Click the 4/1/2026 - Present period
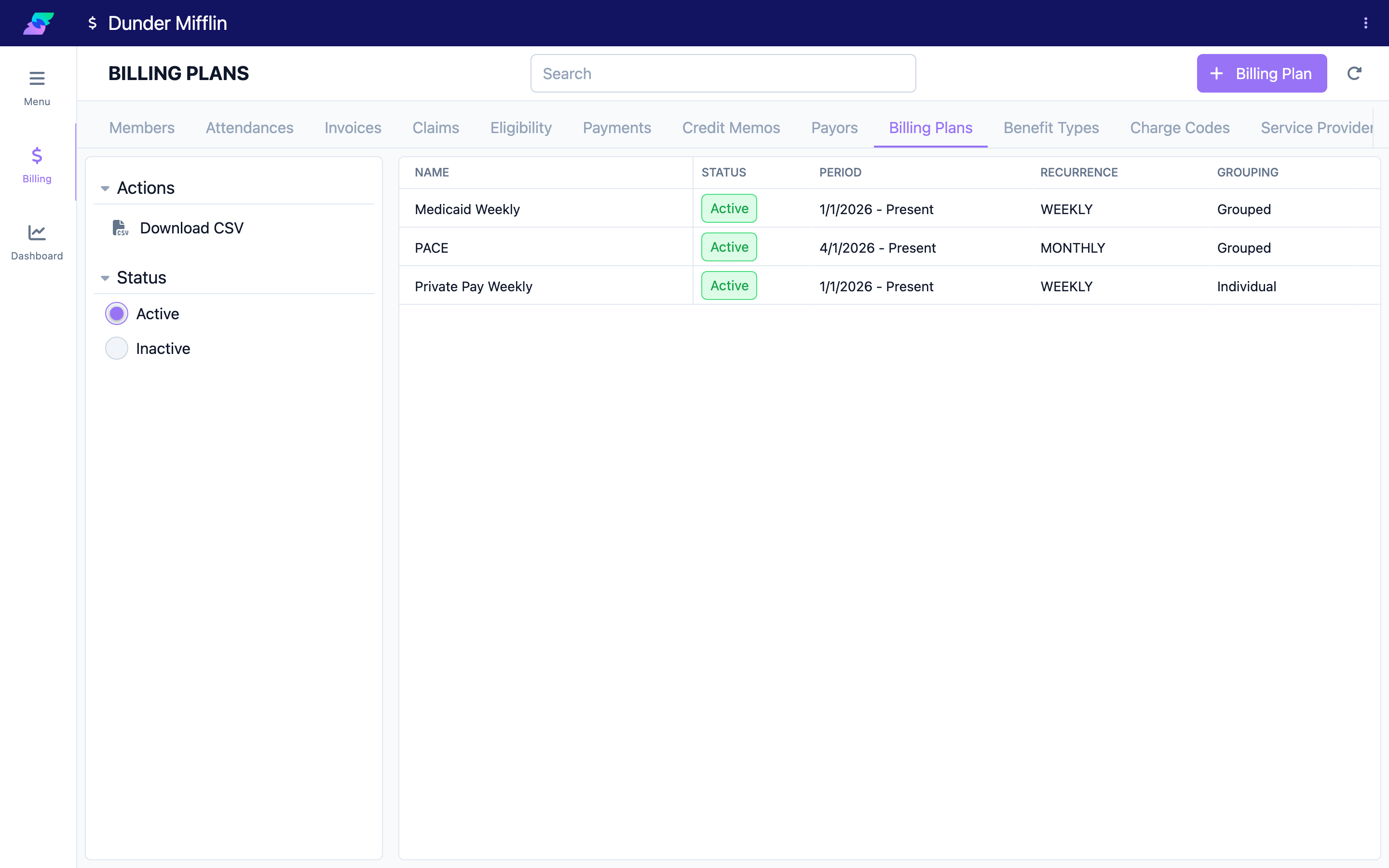 tap(877, 247)
